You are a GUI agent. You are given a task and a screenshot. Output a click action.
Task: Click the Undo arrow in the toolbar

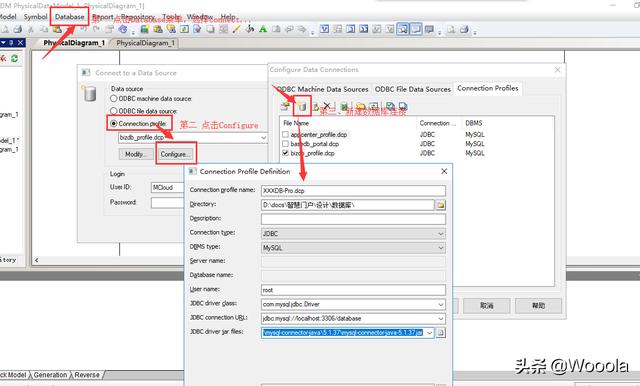tap(84, 29)
